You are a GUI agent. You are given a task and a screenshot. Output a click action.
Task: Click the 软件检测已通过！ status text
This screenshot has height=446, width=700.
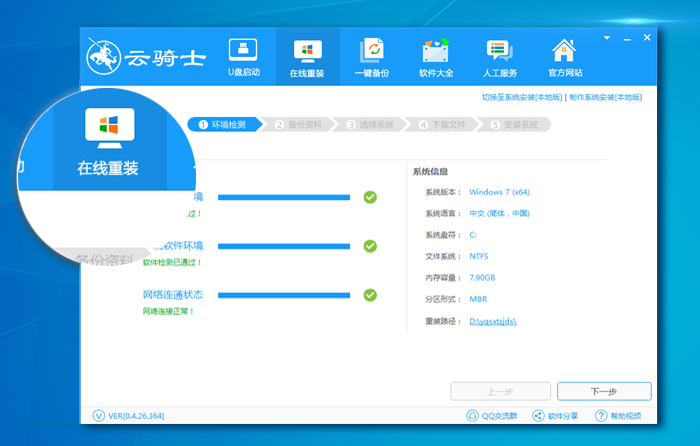pos(172,263)
